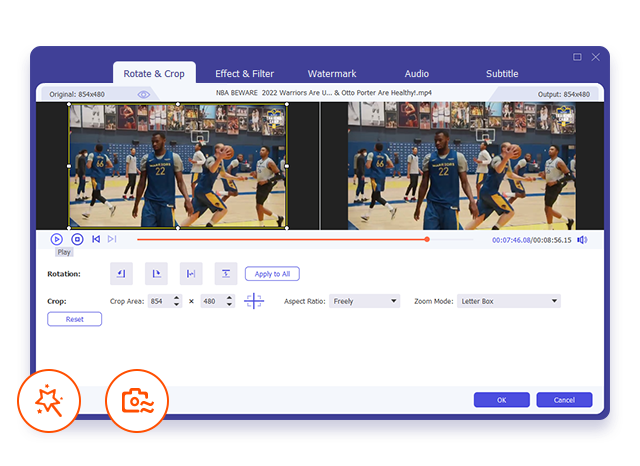Click the Reset crop button

(74, 320)
